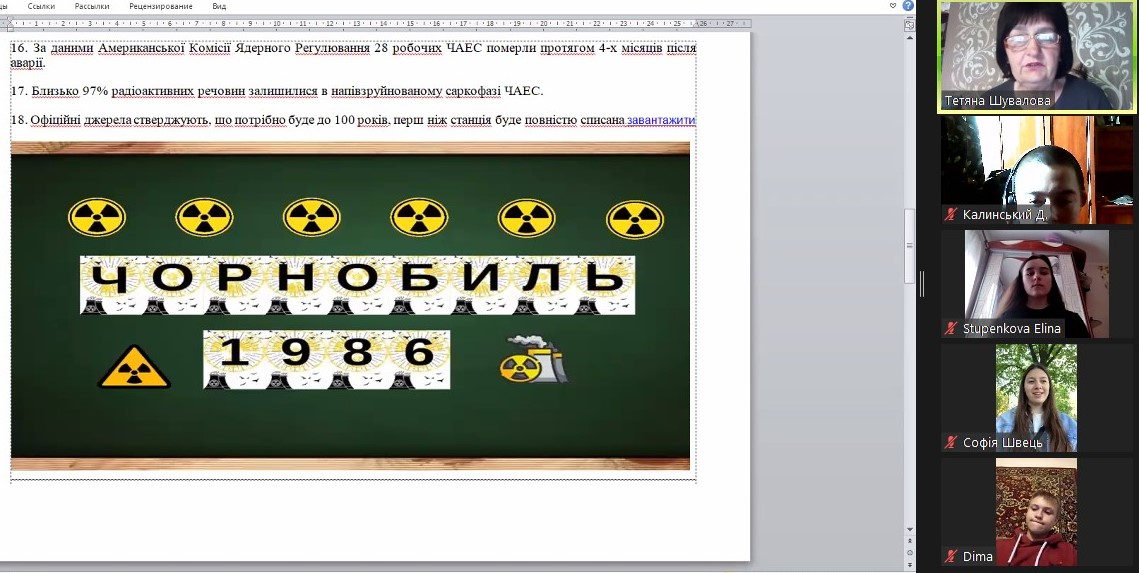Click the last radiation symbol in the top row
Screen dimensions: 1139x573
[635, 219]
